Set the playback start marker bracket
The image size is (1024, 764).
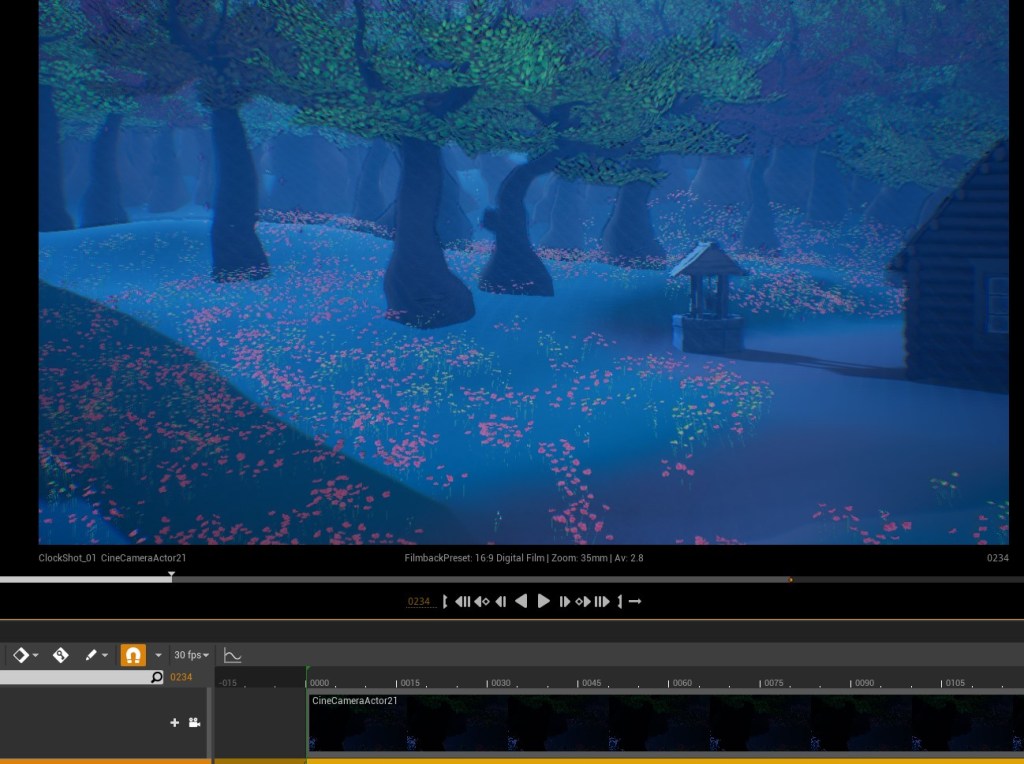point(445,601)
